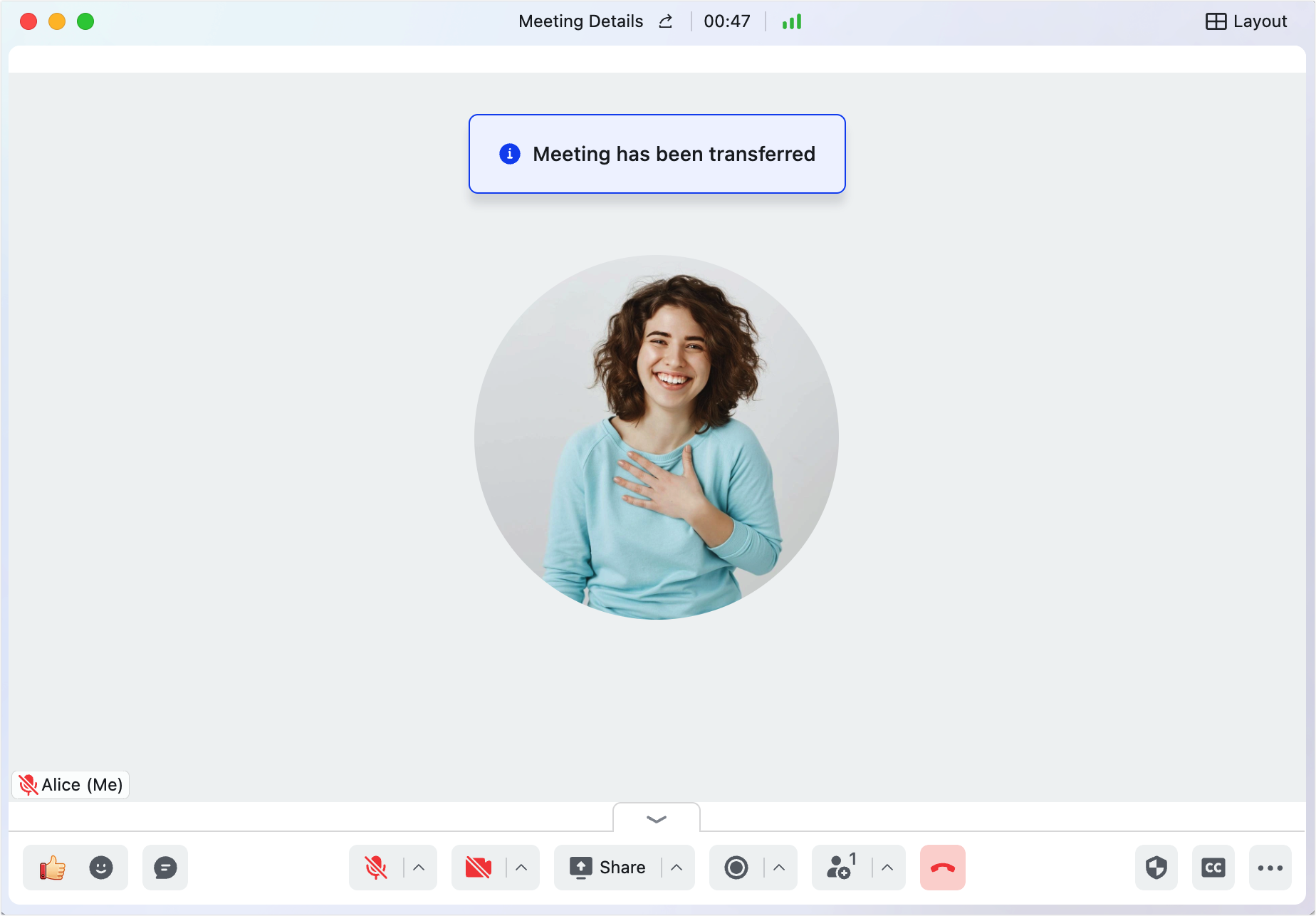Open the security options
Image resolution: width=1316 pixels, height=916 pixels.
coord(1156,868)
